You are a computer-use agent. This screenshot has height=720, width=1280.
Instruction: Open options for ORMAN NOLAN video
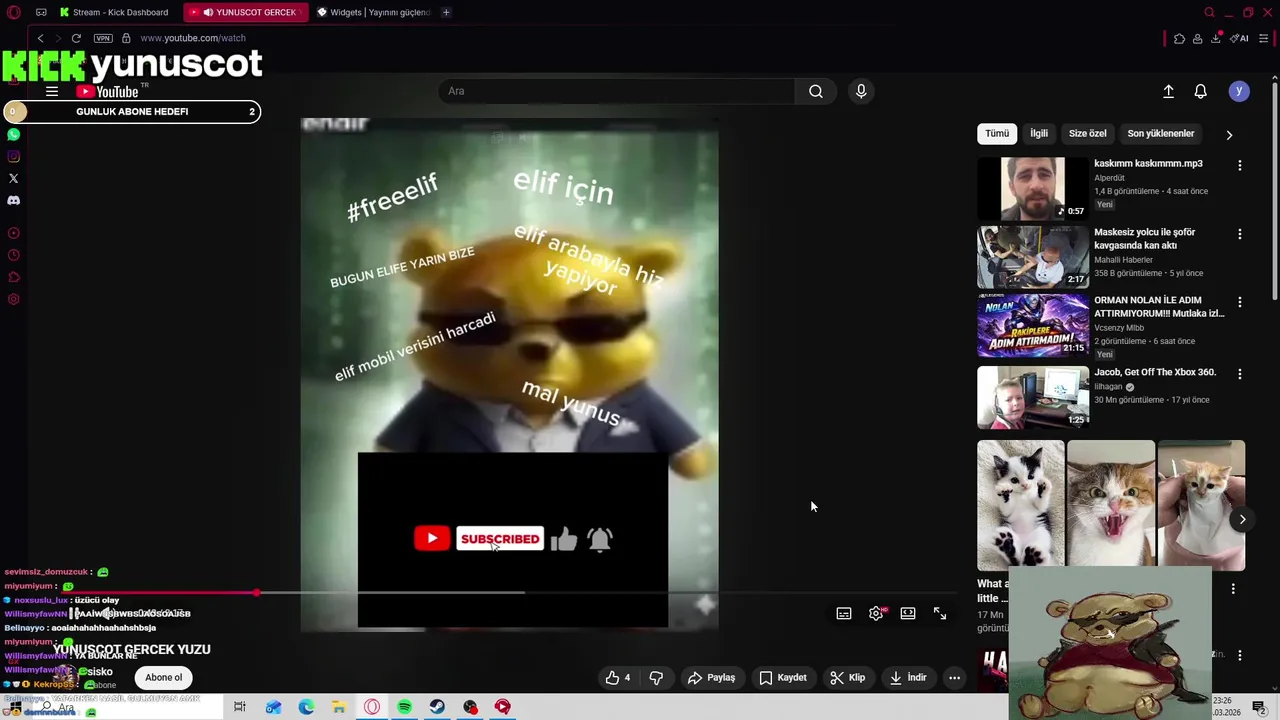click(x=1240, y=302)
